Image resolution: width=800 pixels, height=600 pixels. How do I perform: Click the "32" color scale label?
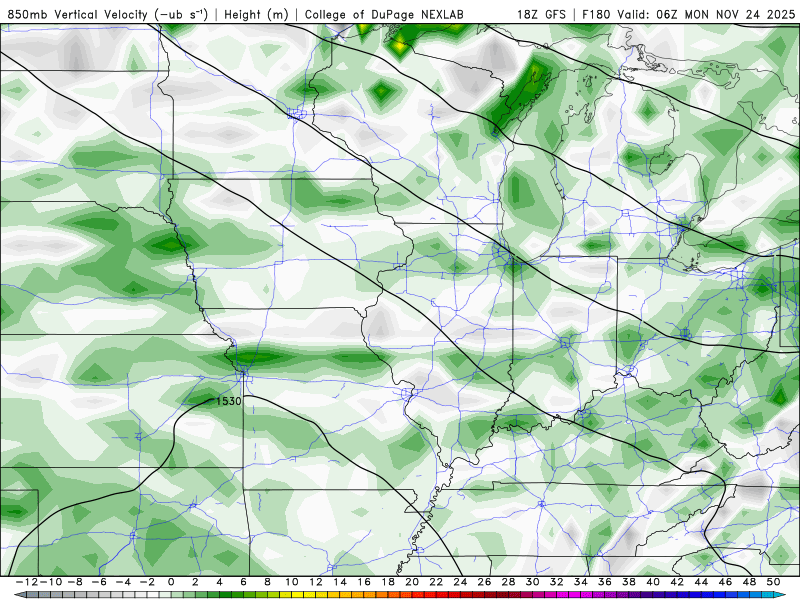coord(557,582)
